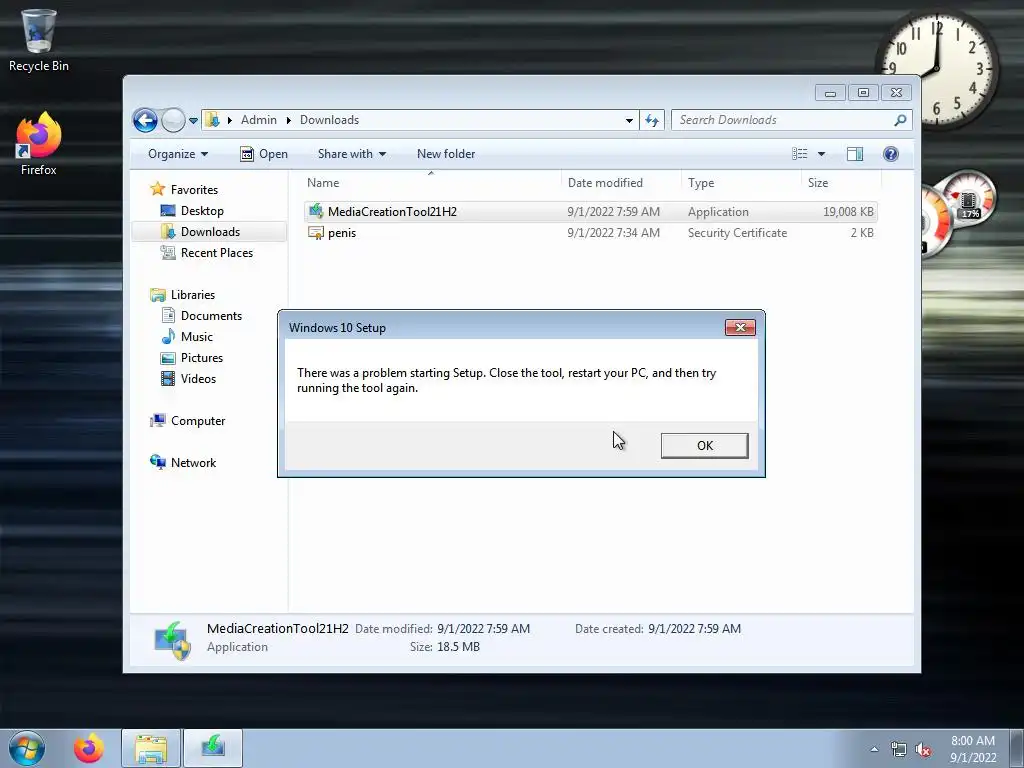This screenshot has width=1024, height=768.
Task: Select the security certificate file row
Action: pos(590,232)
